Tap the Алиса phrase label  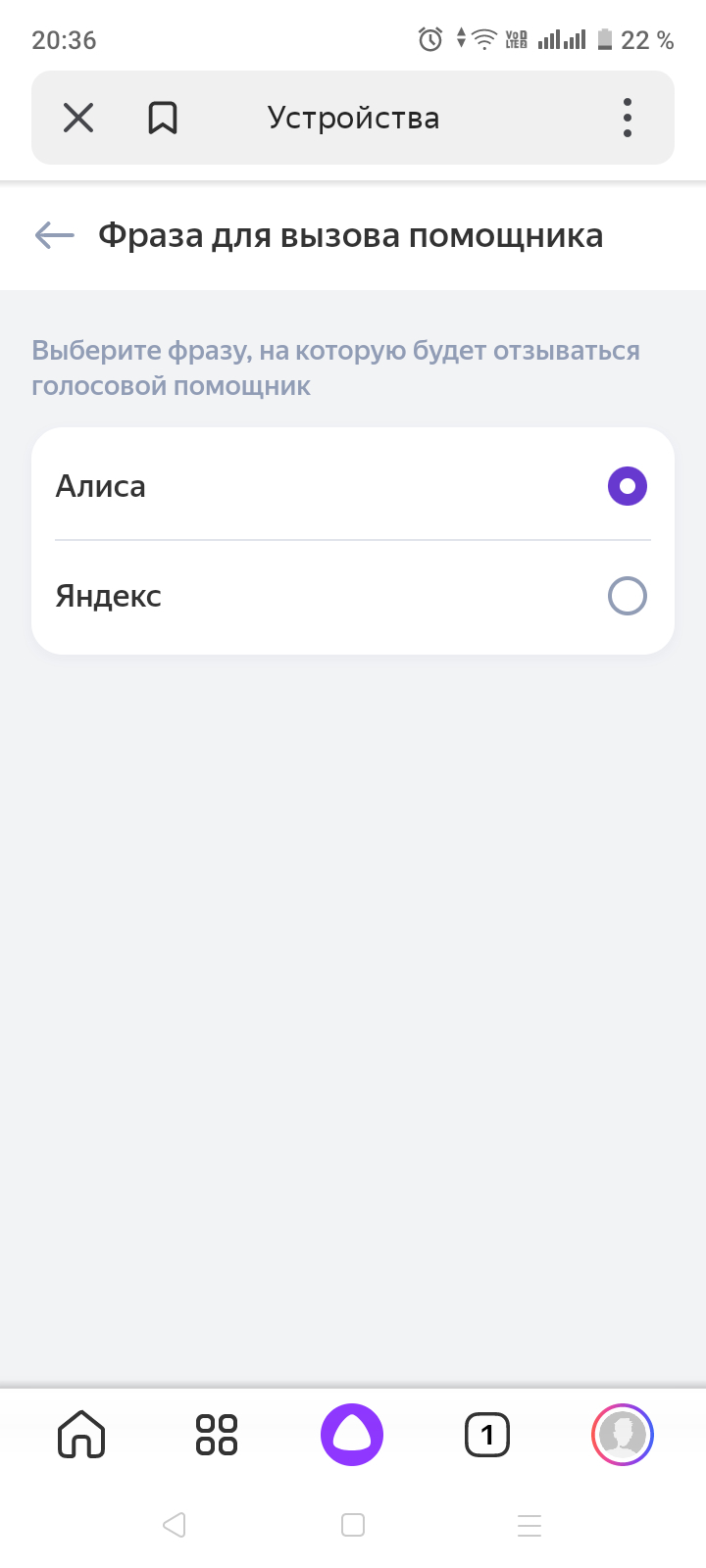tap(101, 486)
